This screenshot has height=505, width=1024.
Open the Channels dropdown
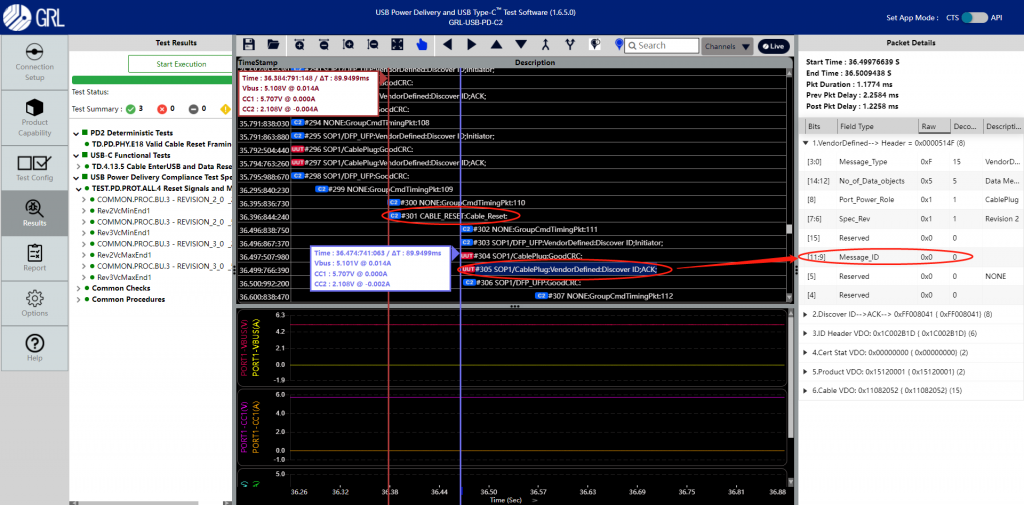[726, 46]
